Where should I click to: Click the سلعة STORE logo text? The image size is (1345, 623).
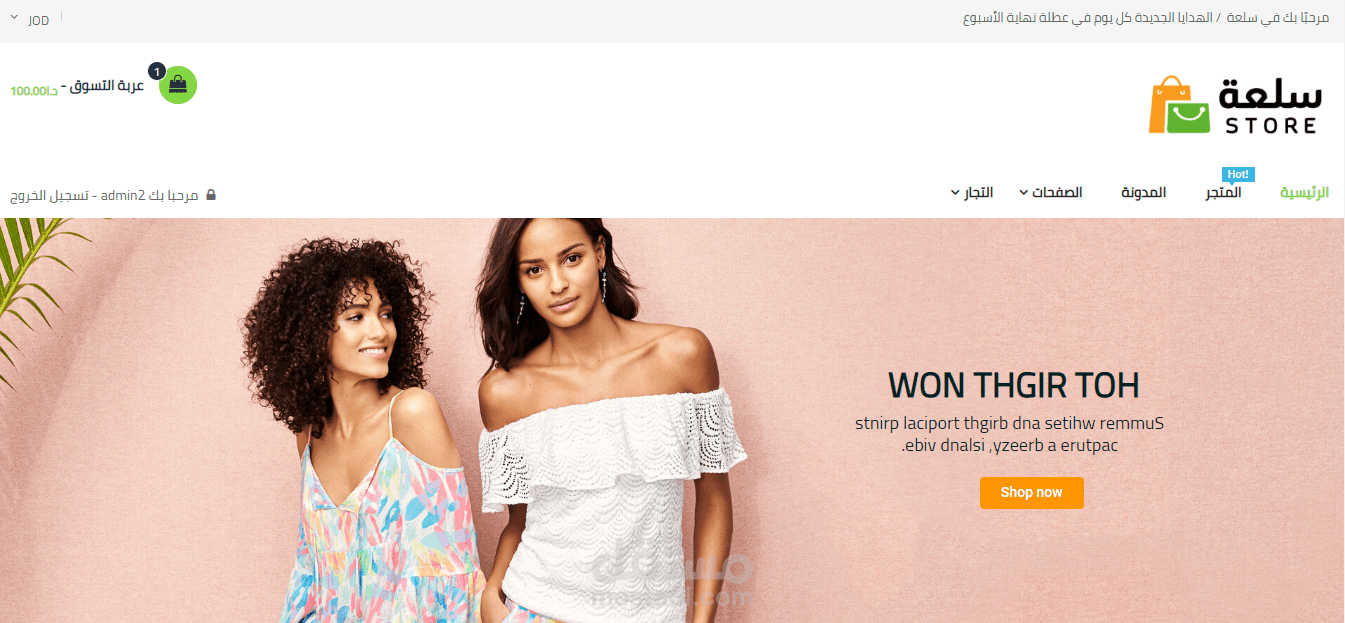click(1271, 106)
